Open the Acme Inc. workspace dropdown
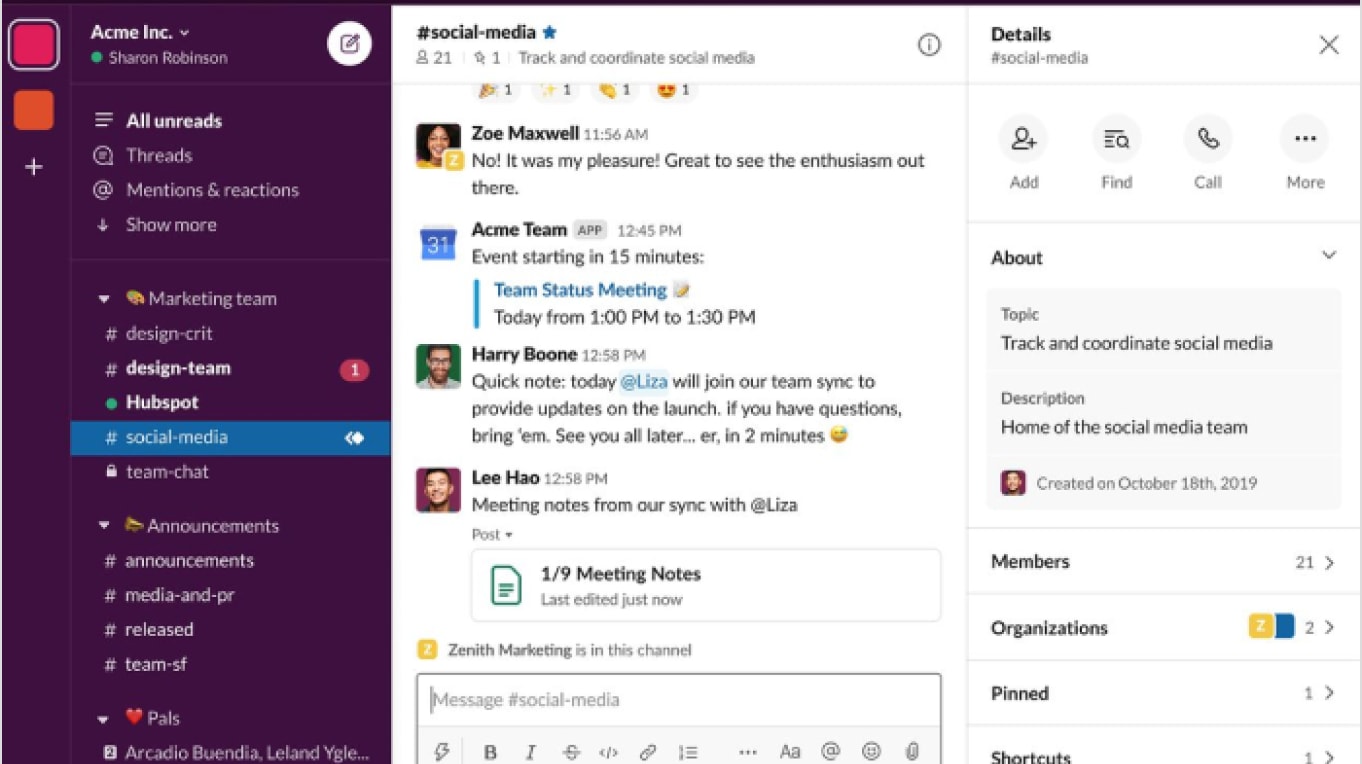The height and width of the screenshot is (764, 1362). pos(140,32)
